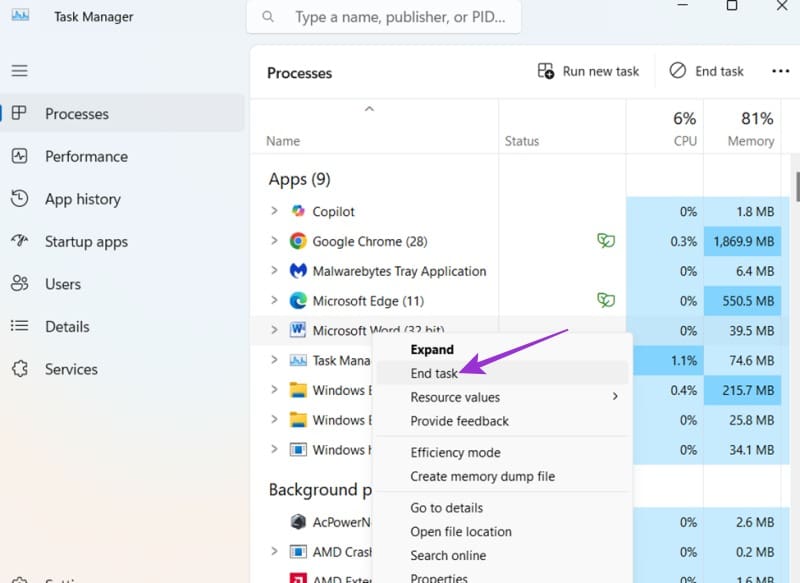The image size is (800, 583).
Task: Click the efficiency leaf icon for Microsoft Edge
Action: [x=606, y=300]
